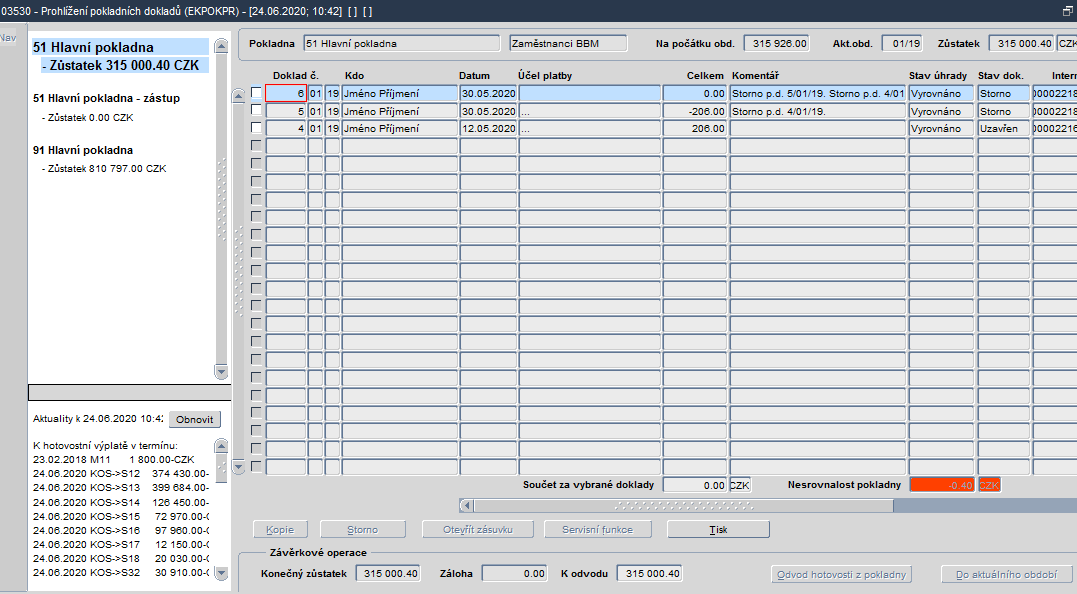Click the restore window icon in title bar

pos(1067,11)
